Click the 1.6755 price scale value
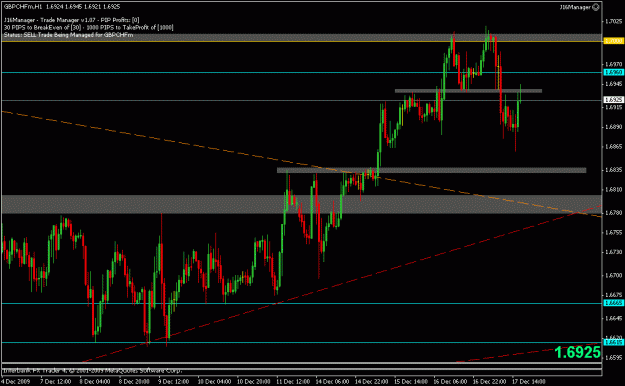This screenshot has height=386, width=625. 614,232
